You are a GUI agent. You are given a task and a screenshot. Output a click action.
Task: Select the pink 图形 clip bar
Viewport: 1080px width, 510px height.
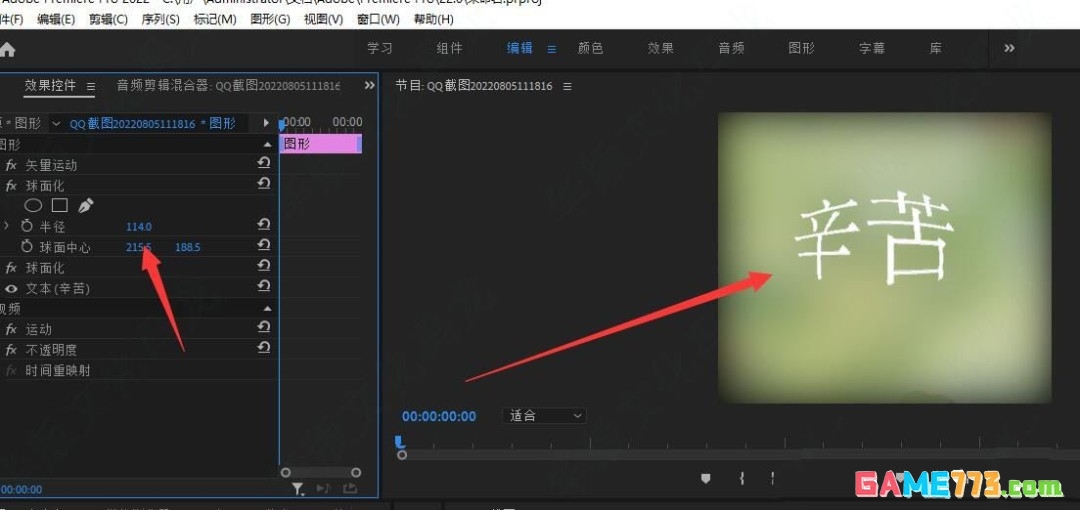[320, 144]
